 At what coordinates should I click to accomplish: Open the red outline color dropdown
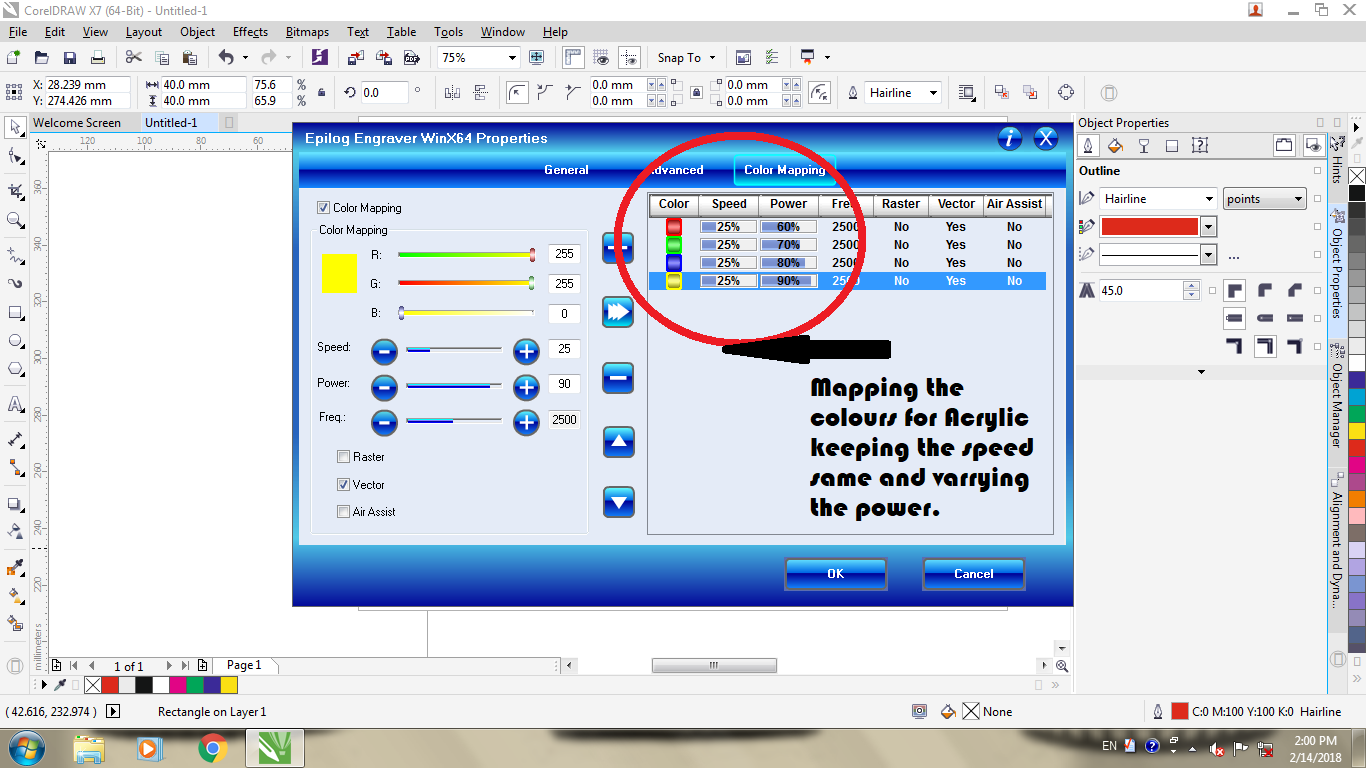coord(1209,227)
